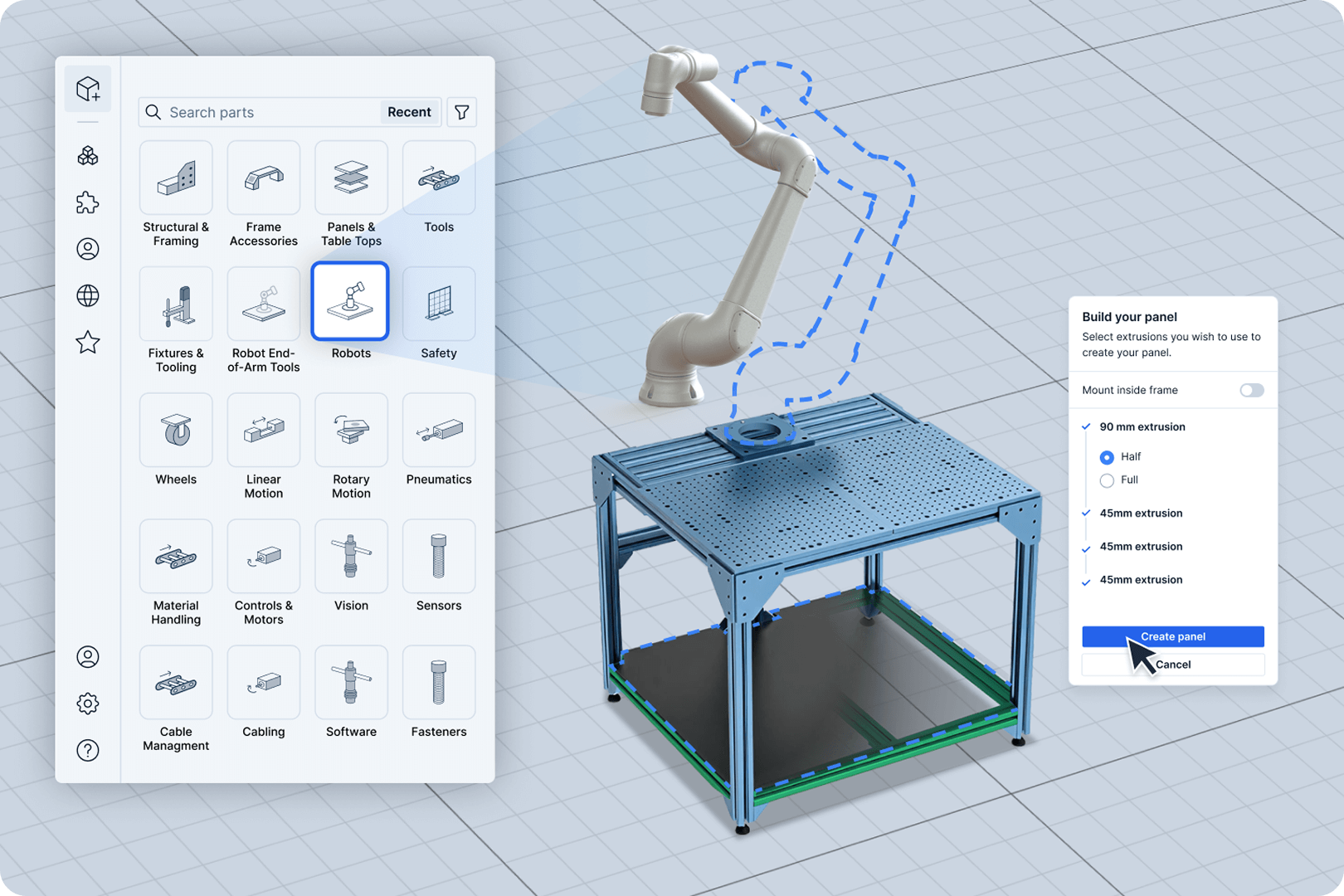Open settings via the gear icon
The height and width of the screenshot is (896, 1344).
click(x=88, y=703)
